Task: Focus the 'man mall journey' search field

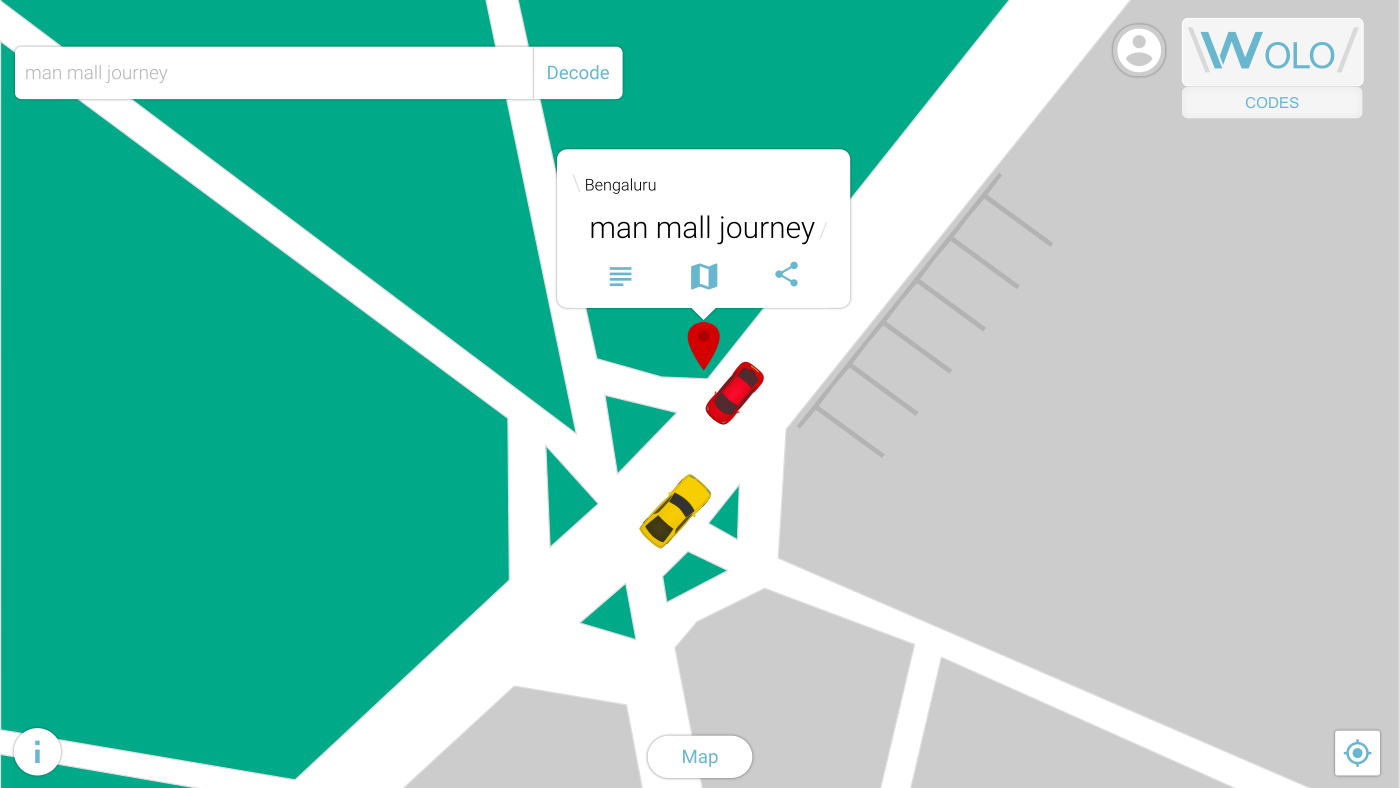Action: point(274,73)
